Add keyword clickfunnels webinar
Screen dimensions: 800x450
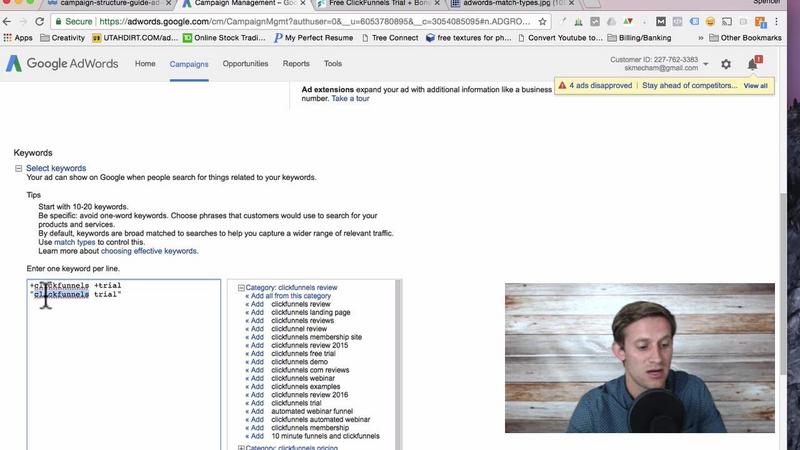(x=255, y=378)
